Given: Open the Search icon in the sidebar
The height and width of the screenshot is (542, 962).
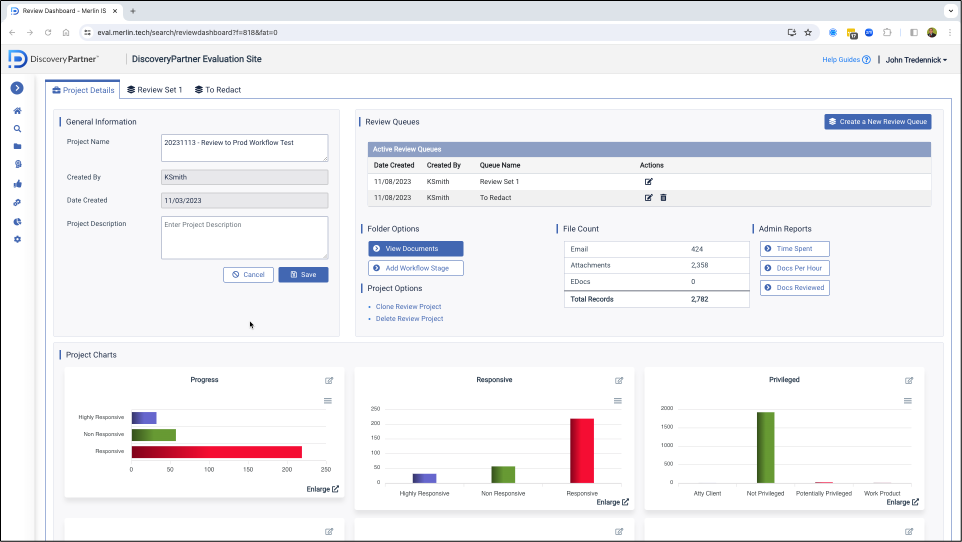Looking at the screenshot, I should point(17,129).
